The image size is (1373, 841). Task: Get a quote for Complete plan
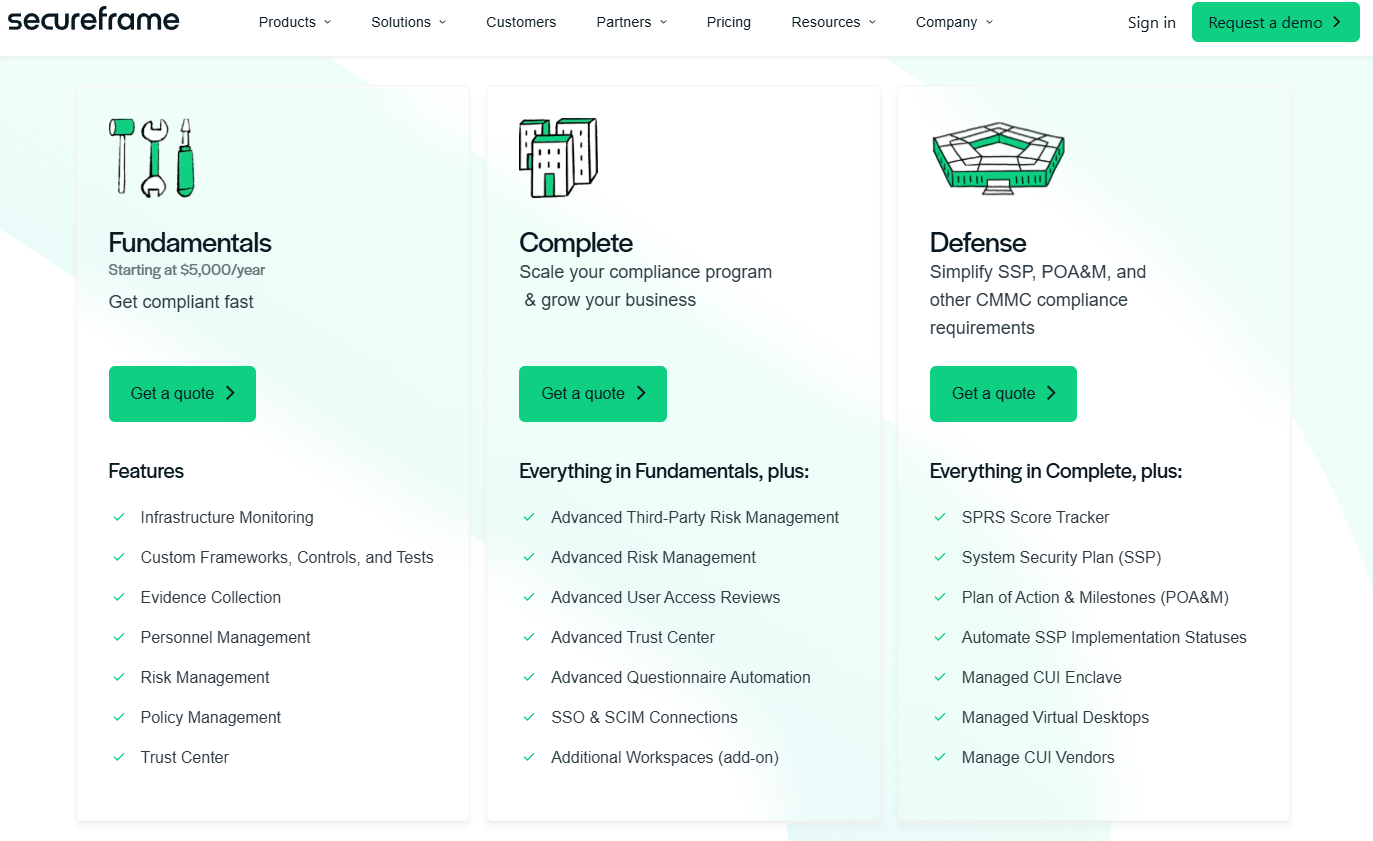(593, 394)
